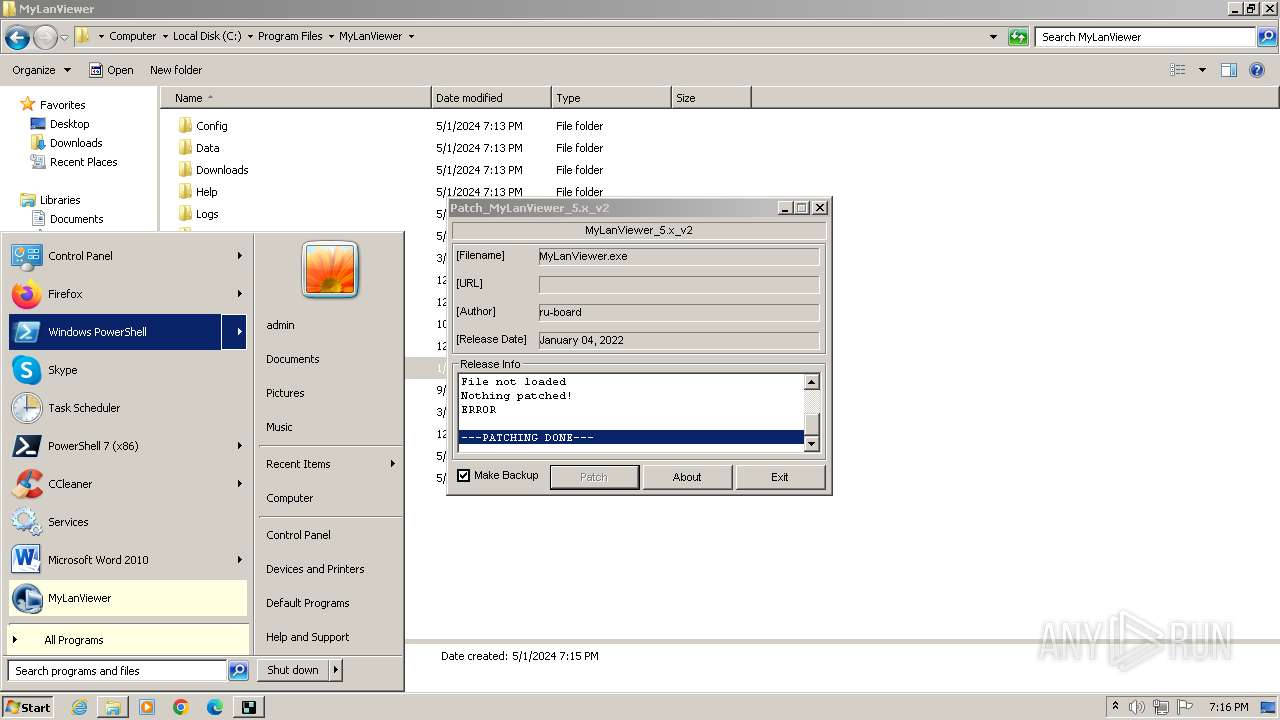This screenshot has width=1280, height=720.
Task: Launch Chrome from taskbar
Action: pyautogui.click(x=181, y=707)
